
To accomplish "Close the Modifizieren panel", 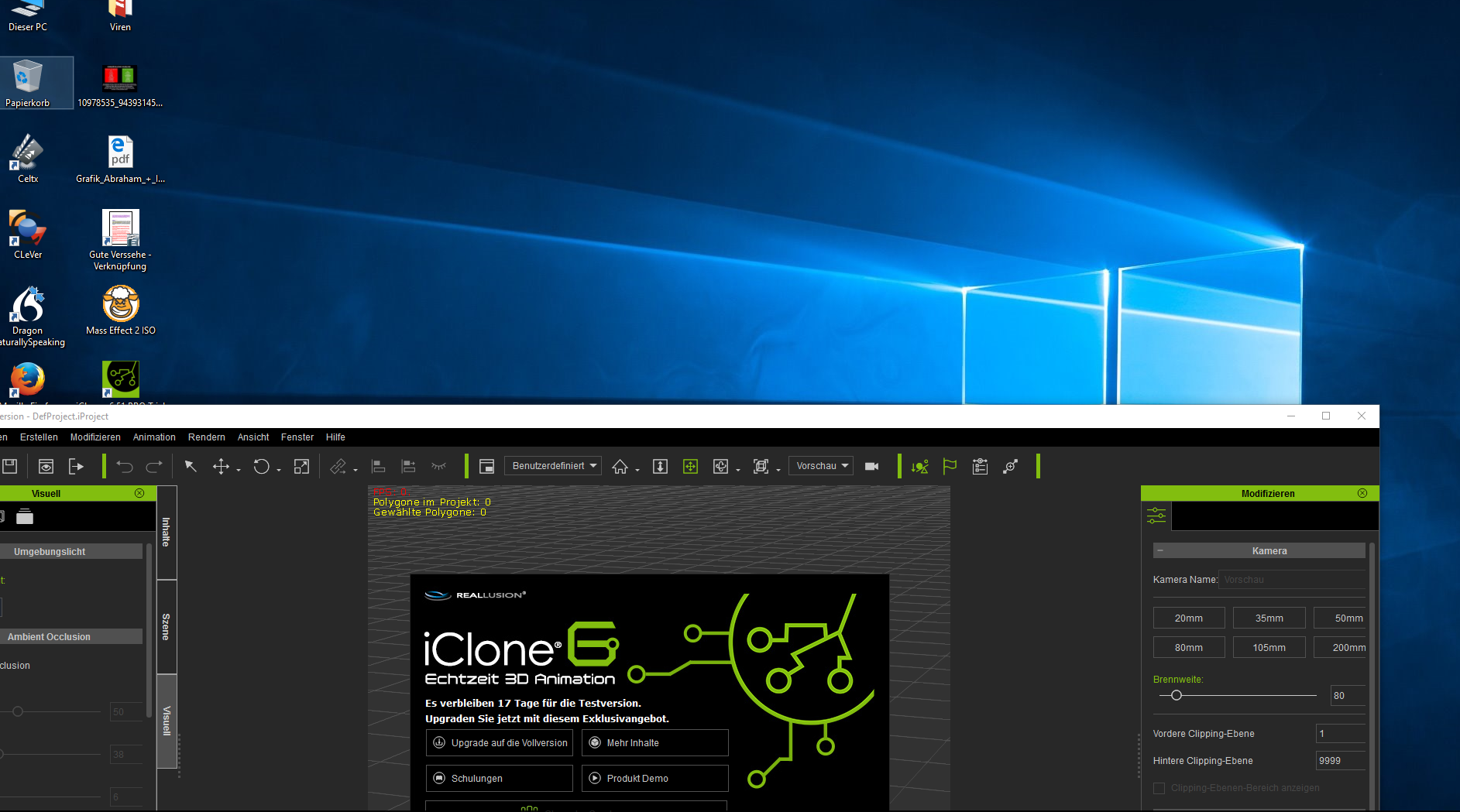I will tap(1362, 493).
